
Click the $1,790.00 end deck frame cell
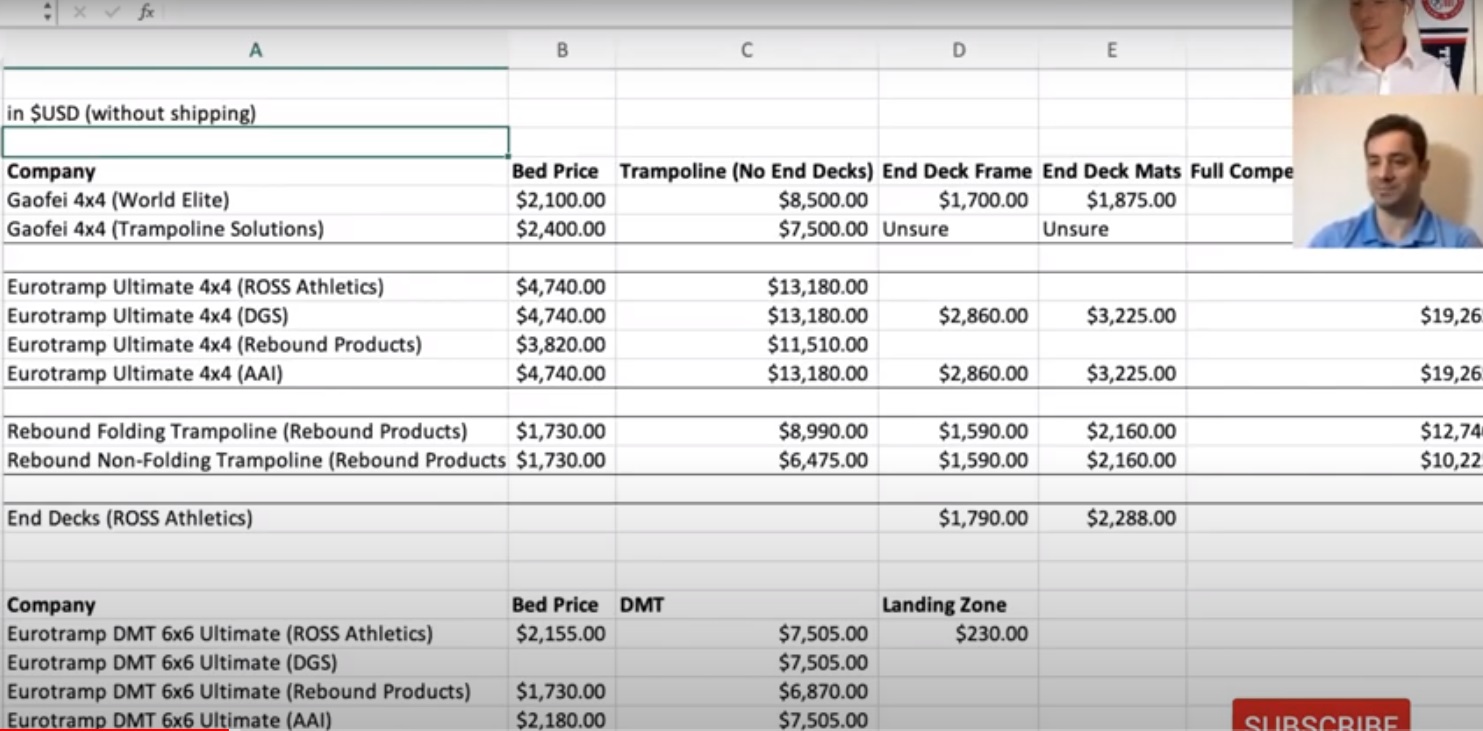pos(958,518)
